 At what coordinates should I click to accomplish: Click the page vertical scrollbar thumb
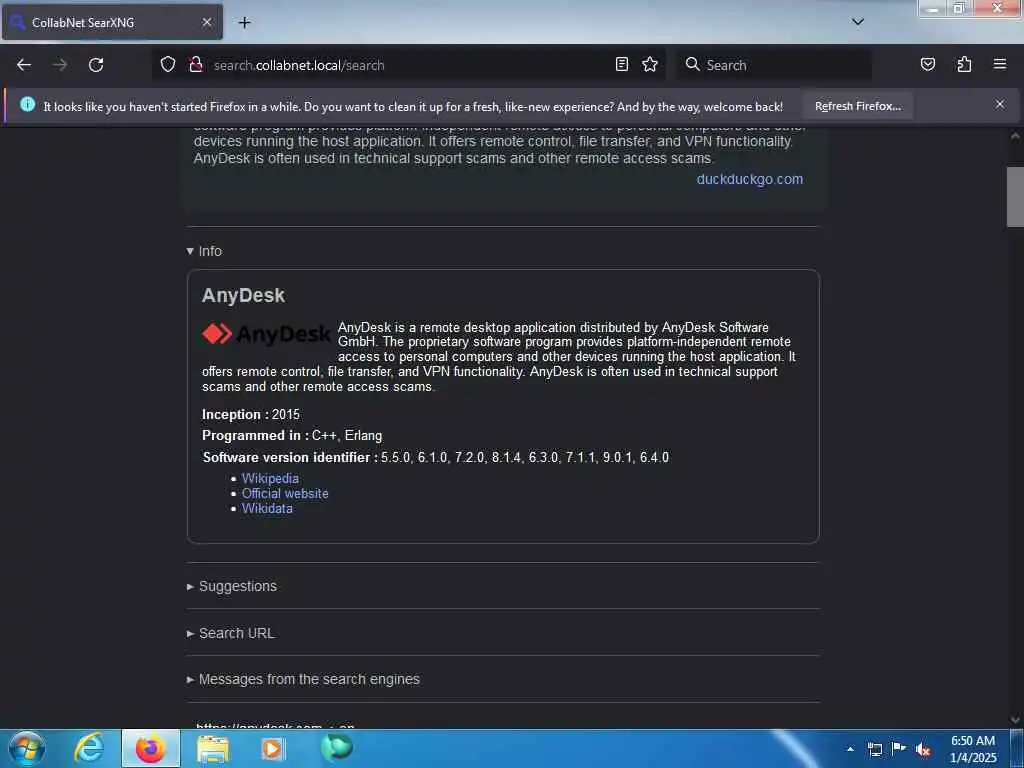click(x=1015, y=197)
